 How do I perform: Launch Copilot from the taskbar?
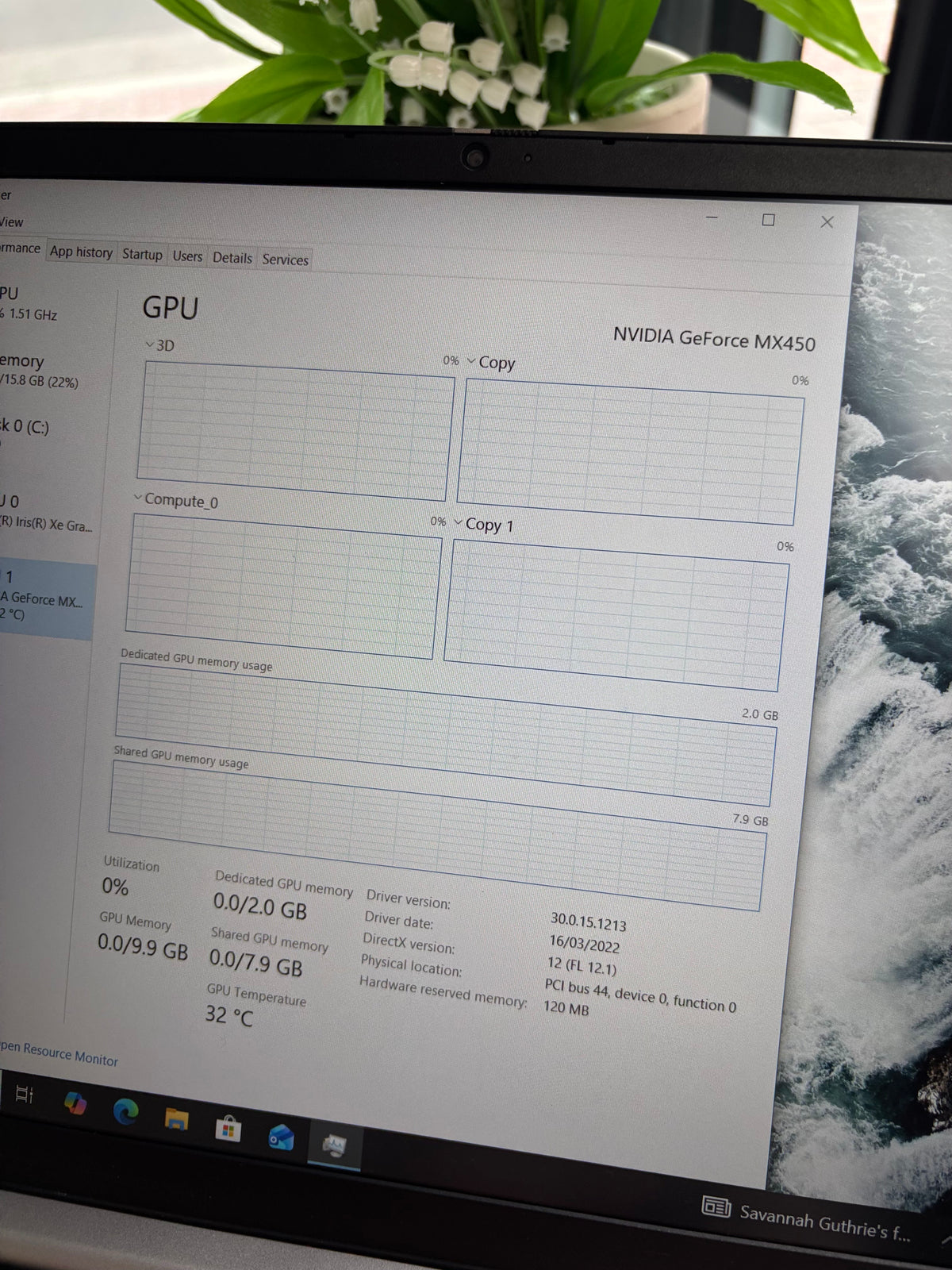pos(75,1103)
